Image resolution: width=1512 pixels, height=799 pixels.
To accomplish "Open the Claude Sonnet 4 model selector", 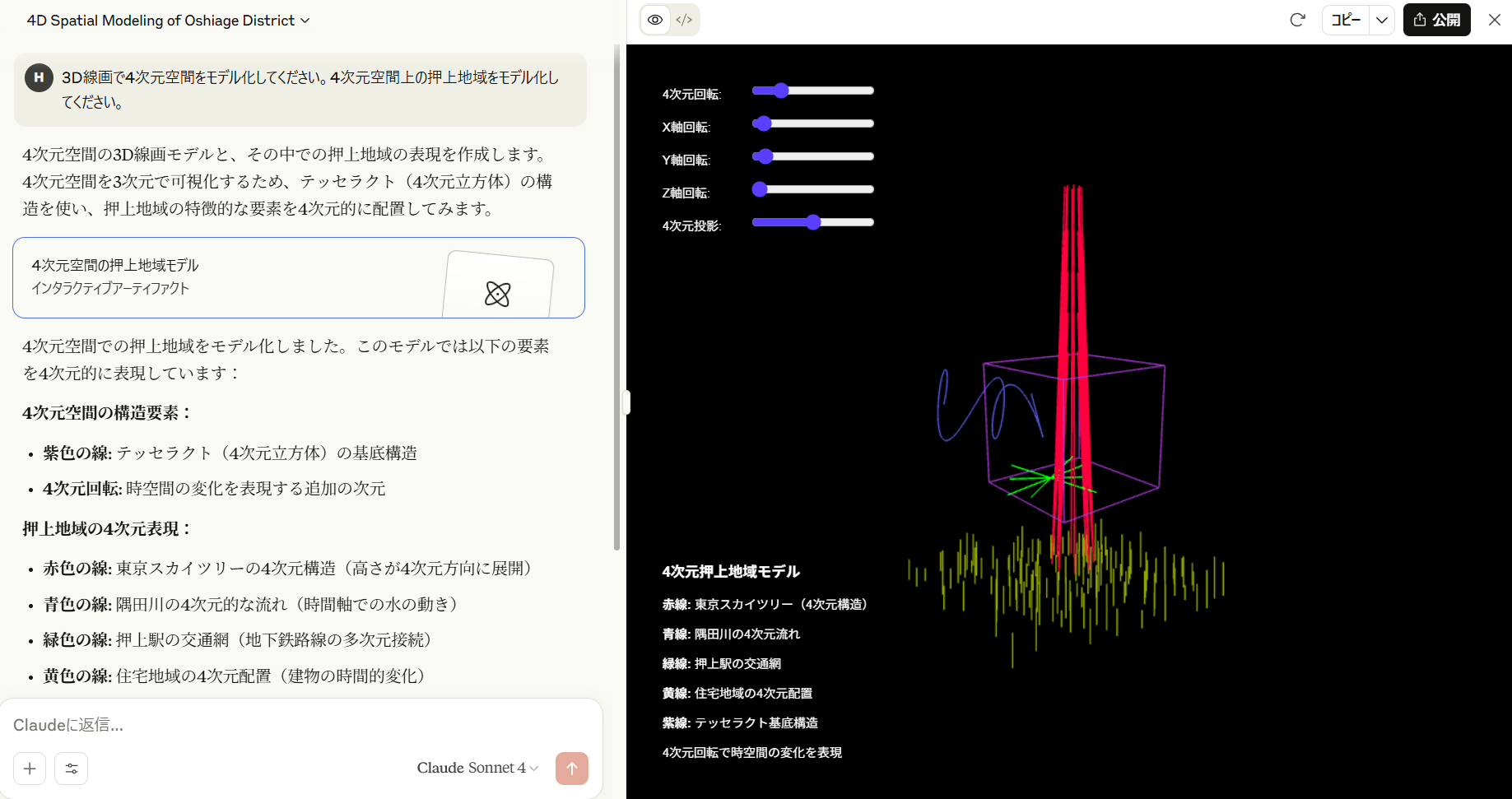I will point(477,768).
